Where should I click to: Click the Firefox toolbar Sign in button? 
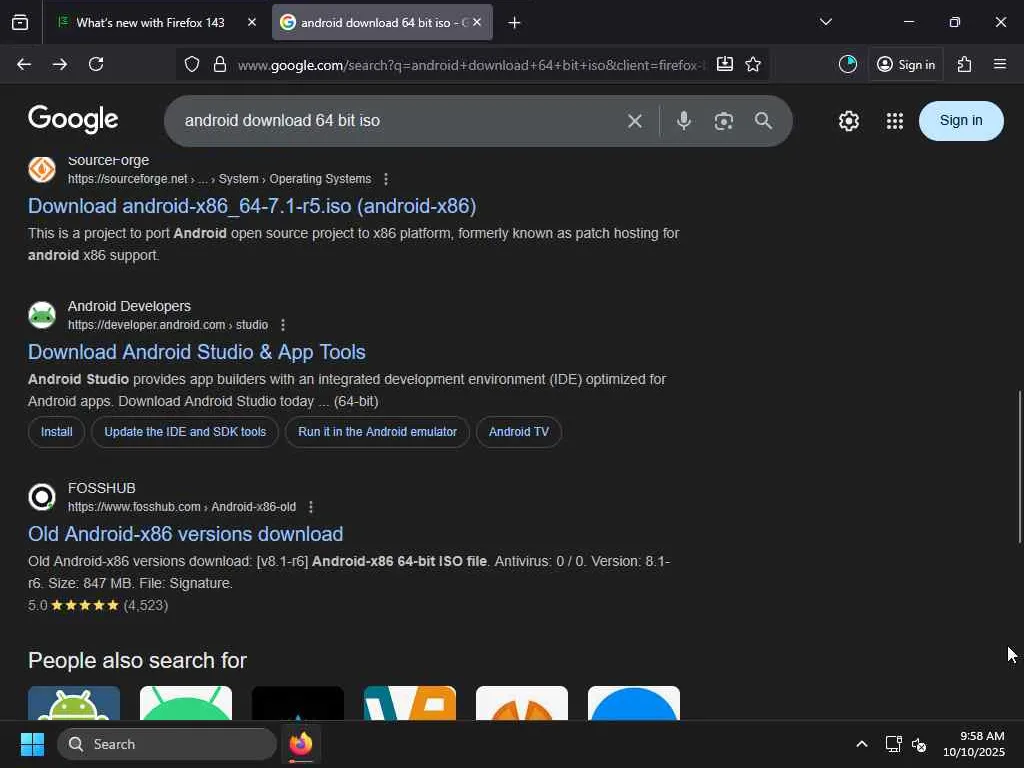tap(906, 64)
